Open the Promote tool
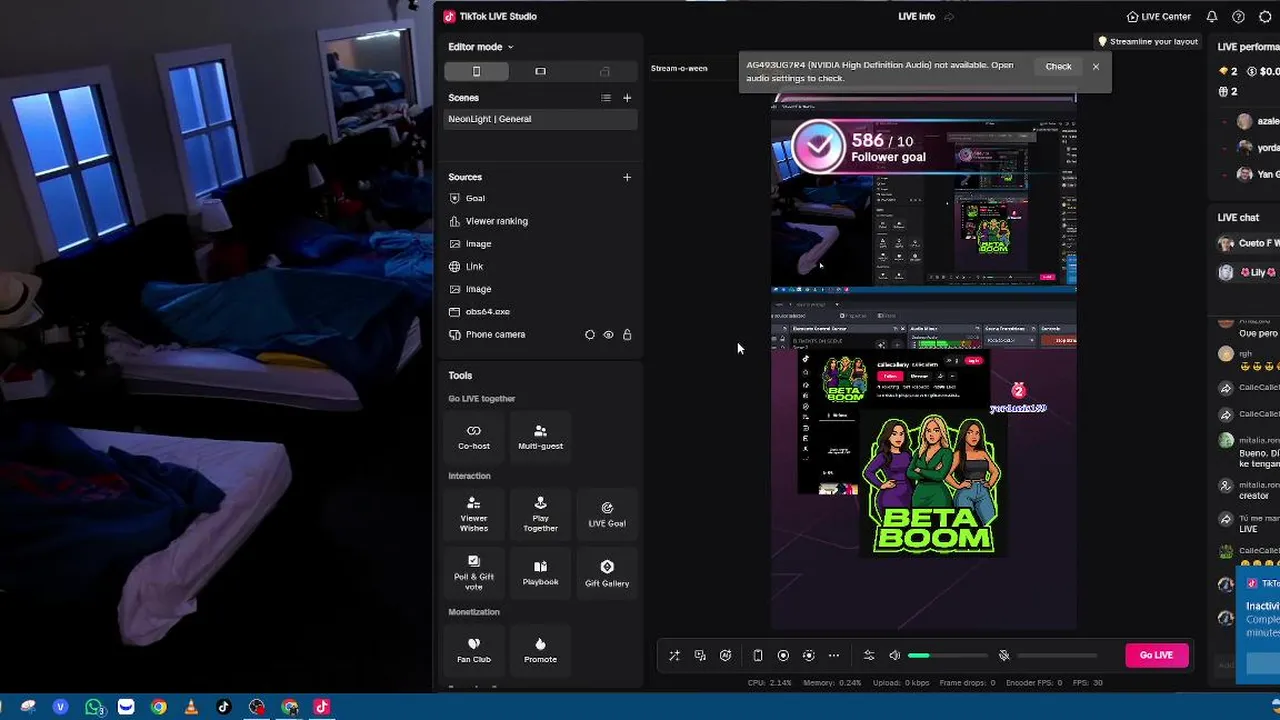 [x=540, y=650]
